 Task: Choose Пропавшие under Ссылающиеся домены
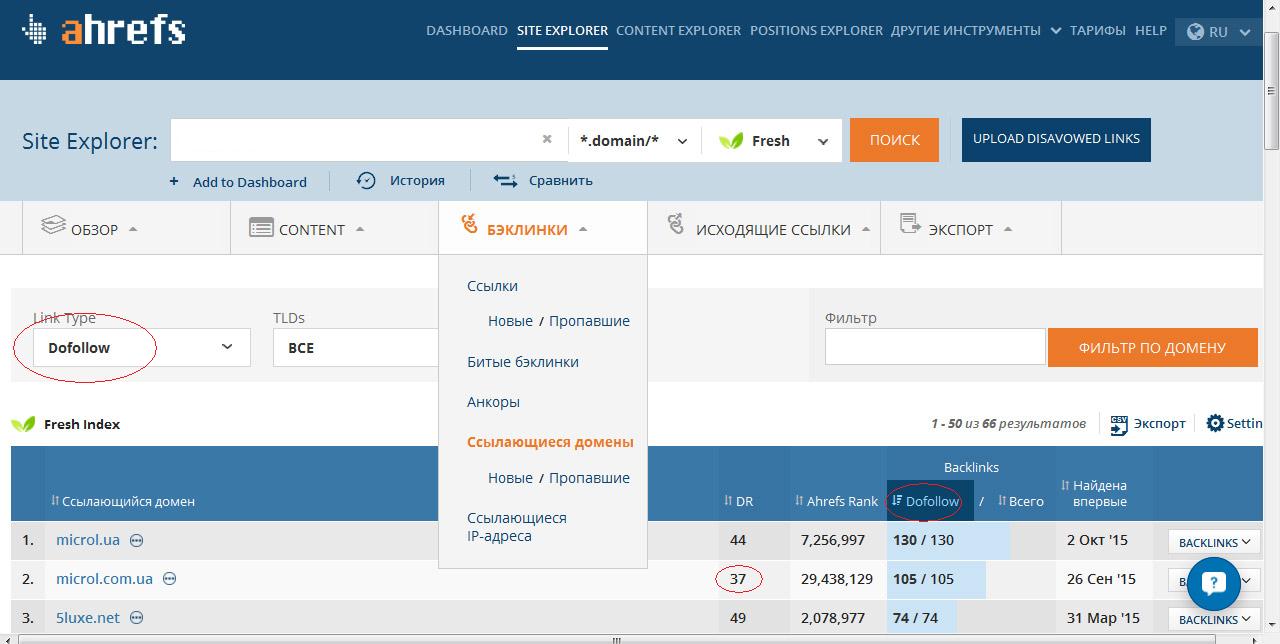tap(589, 477)
